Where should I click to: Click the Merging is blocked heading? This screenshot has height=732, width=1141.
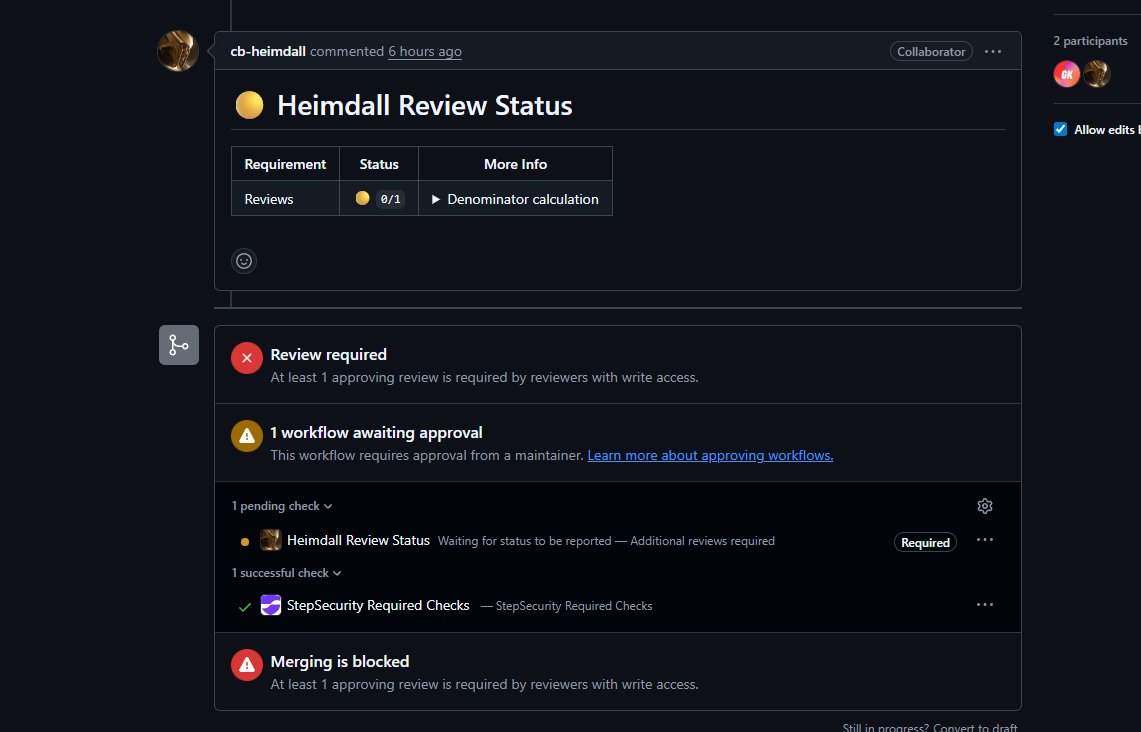tap(340, 661)
